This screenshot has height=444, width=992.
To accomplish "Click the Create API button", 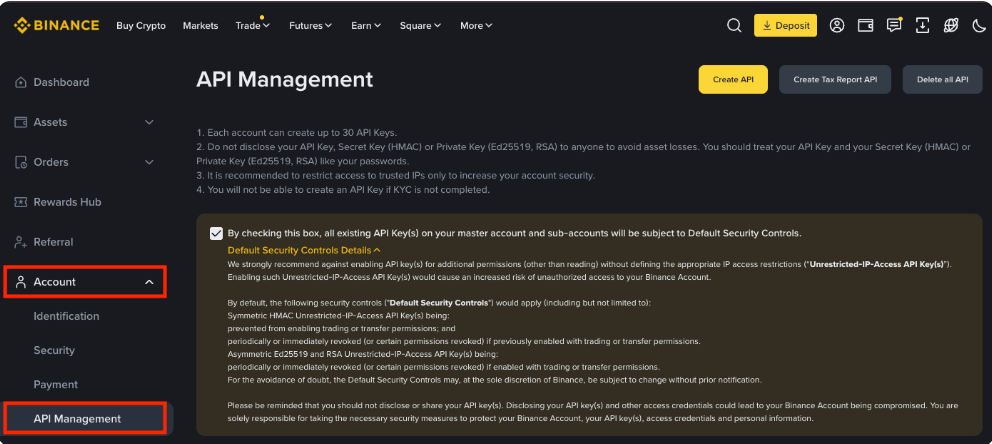I will pyautogui.click(x=732, y=80).
